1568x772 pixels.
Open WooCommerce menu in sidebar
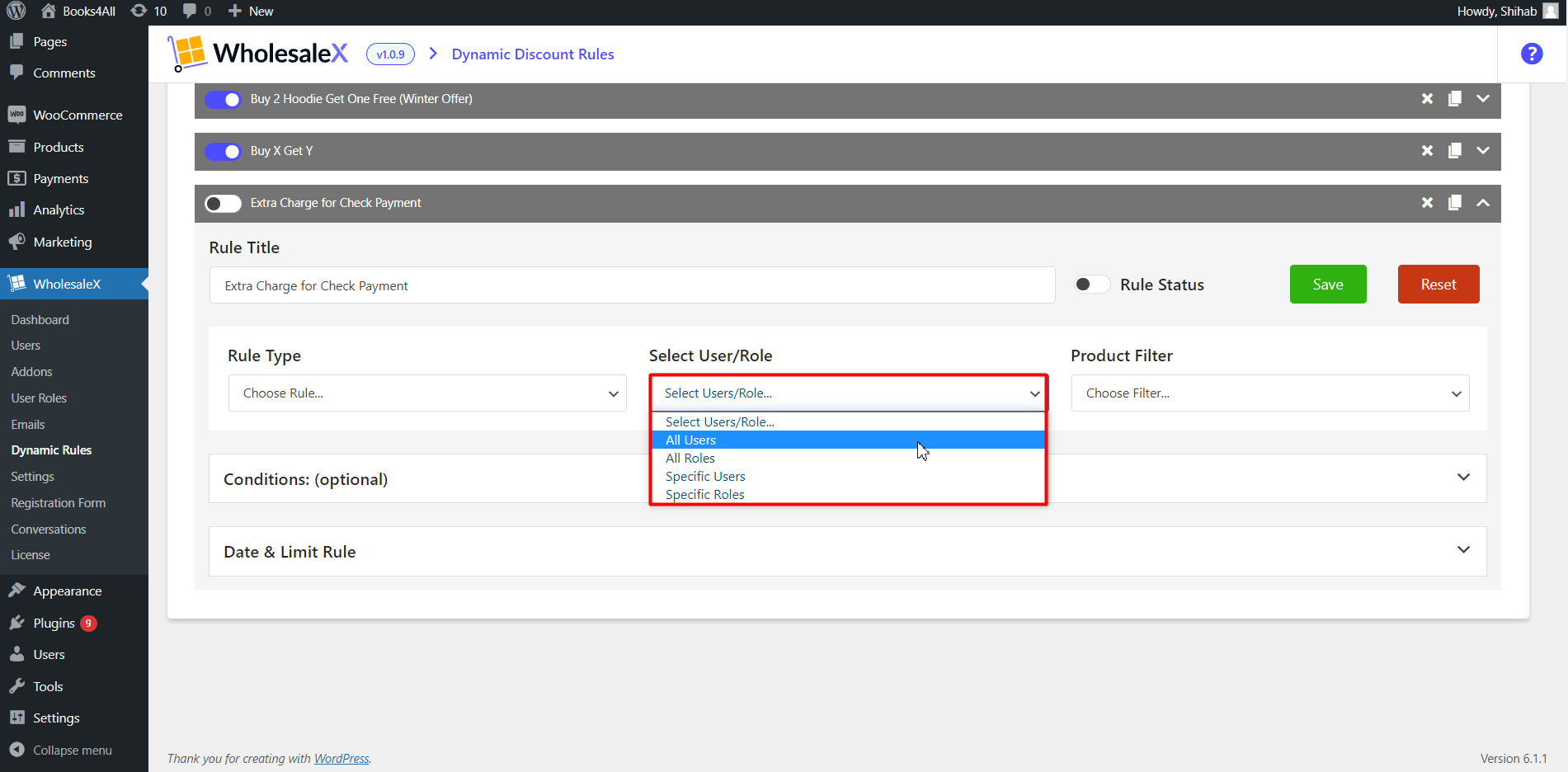(74, 115)
